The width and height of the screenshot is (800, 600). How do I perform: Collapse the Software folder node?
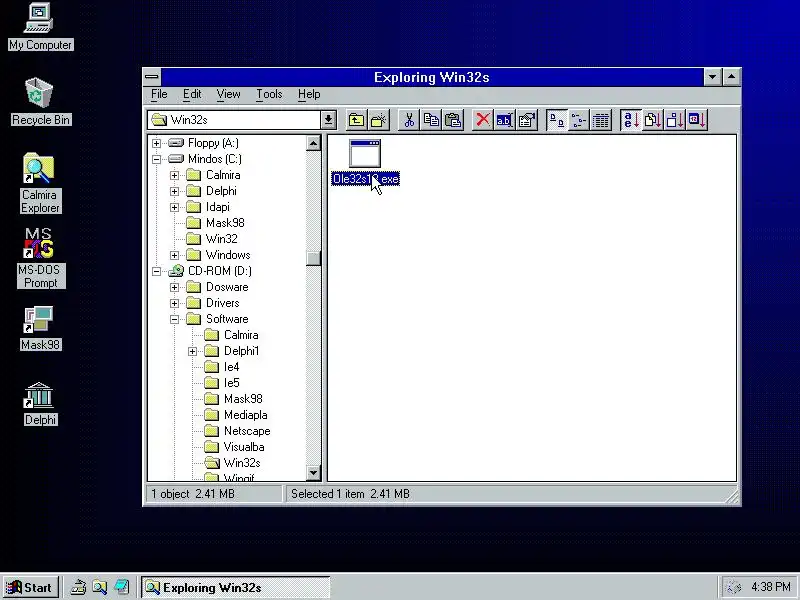pyautogui.click(x=174, y=319)
